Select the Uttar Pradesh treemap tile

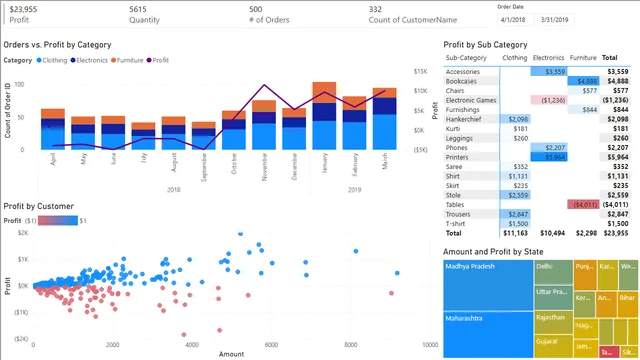click(x=553, y=298)
